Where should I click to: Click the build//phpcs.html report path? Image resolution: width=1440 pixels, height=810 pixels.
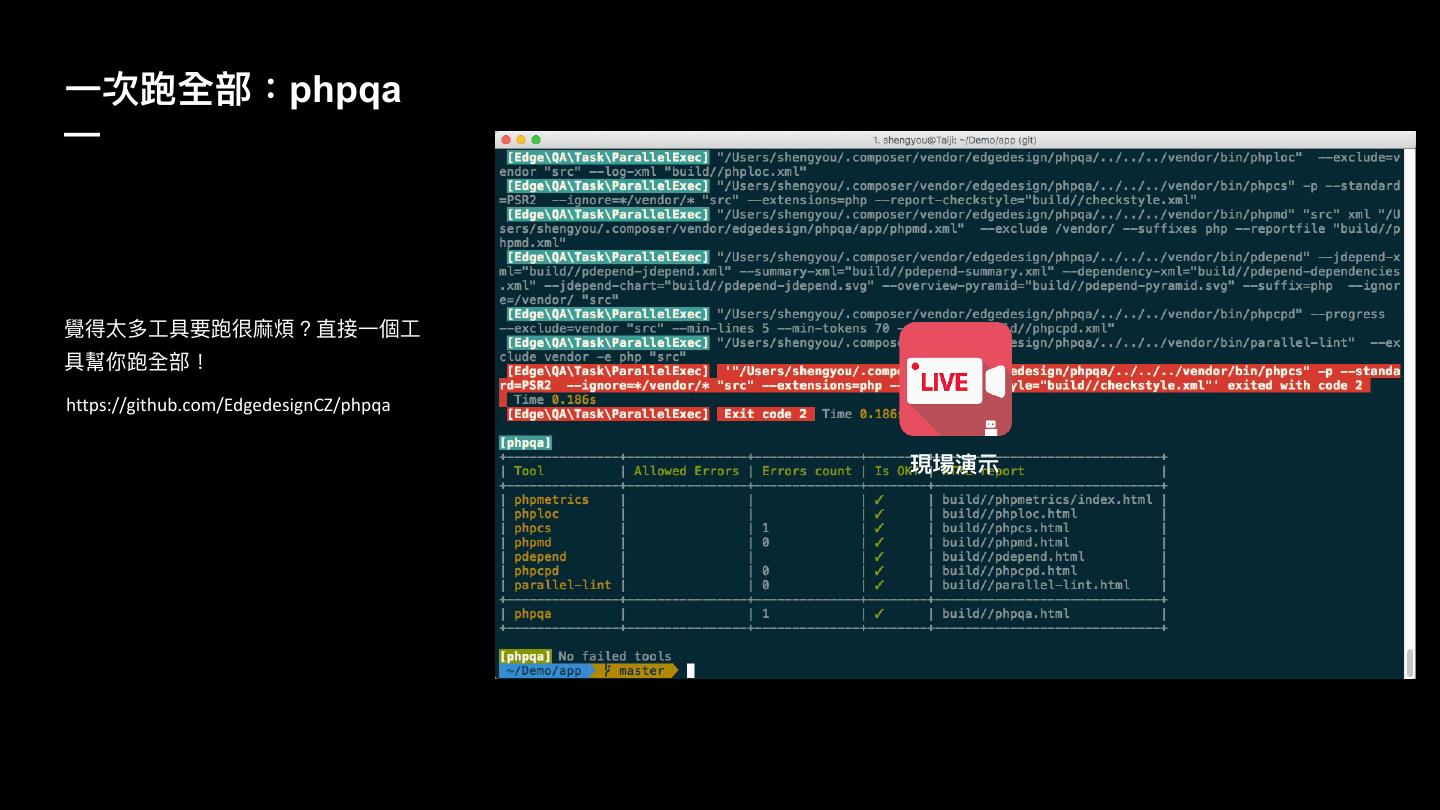[1005, 528]
